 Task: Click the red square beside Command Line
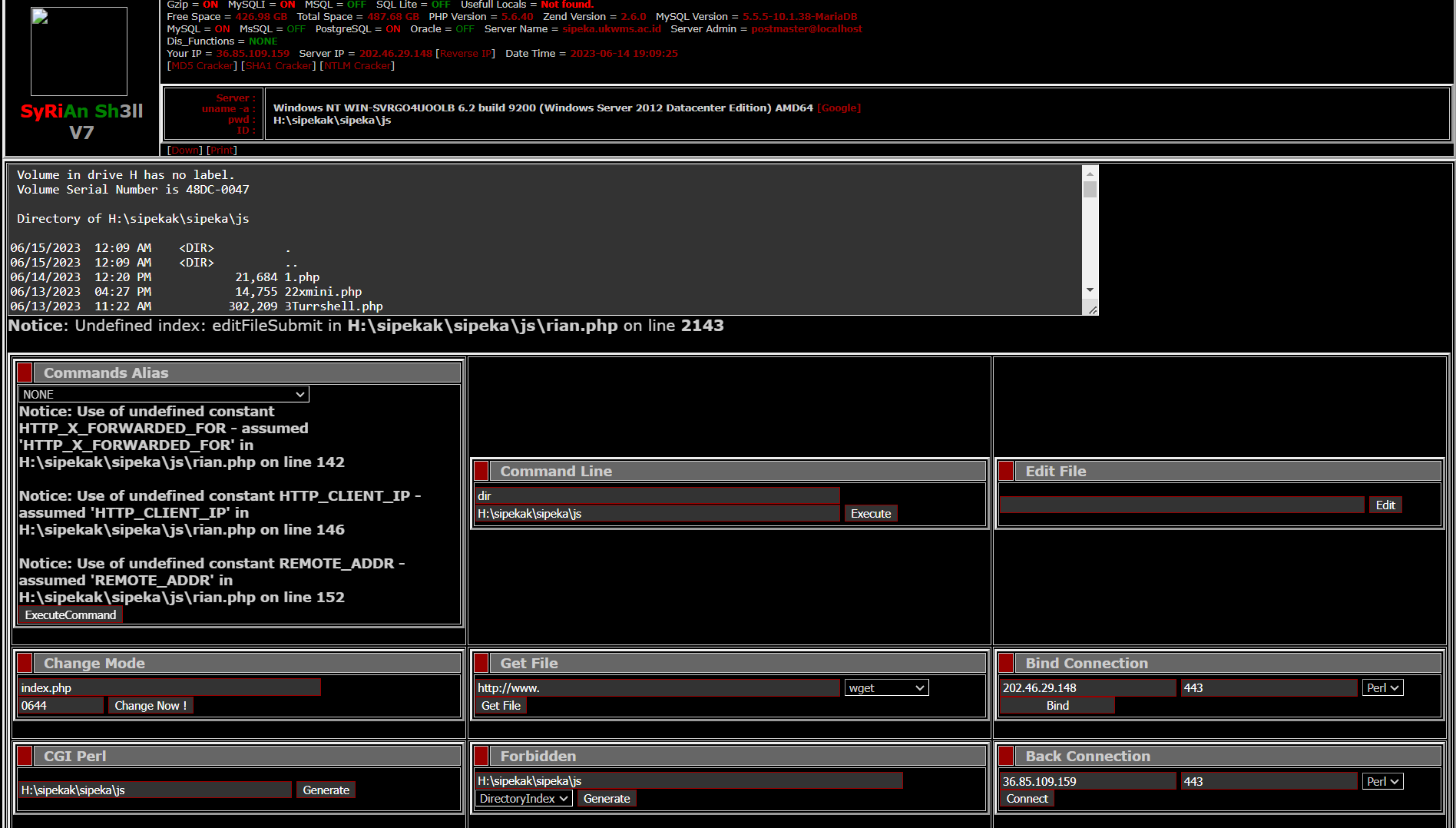(481, 472)
